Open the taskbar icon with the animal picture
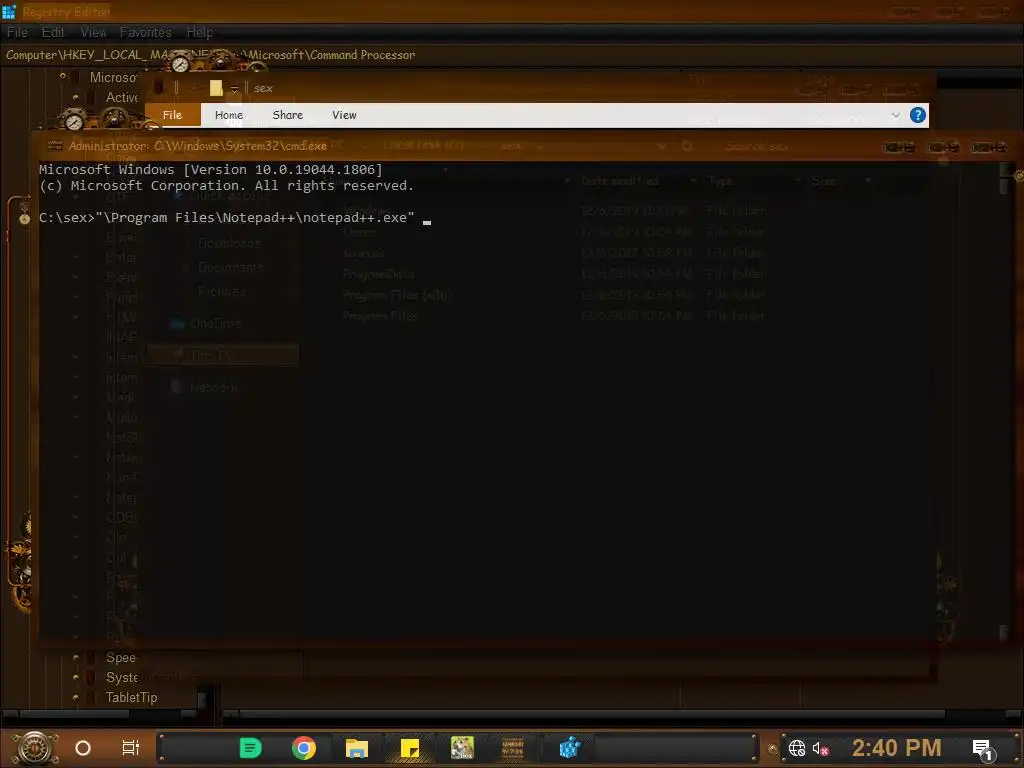The image size is (1024, 768). point(462,748)
